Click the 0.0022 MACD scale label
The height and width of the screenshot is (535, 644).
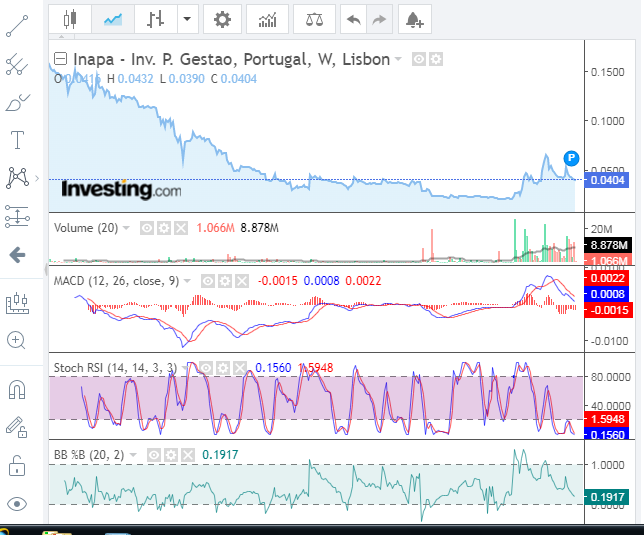pos(607,278)
